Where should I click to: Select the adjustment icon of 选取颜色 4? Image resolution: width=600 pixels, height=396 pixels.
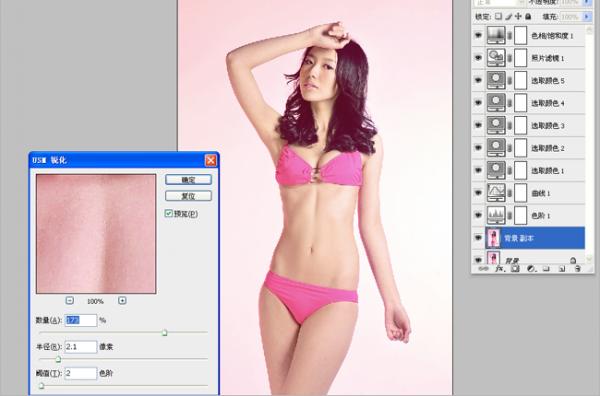[496, 103]
